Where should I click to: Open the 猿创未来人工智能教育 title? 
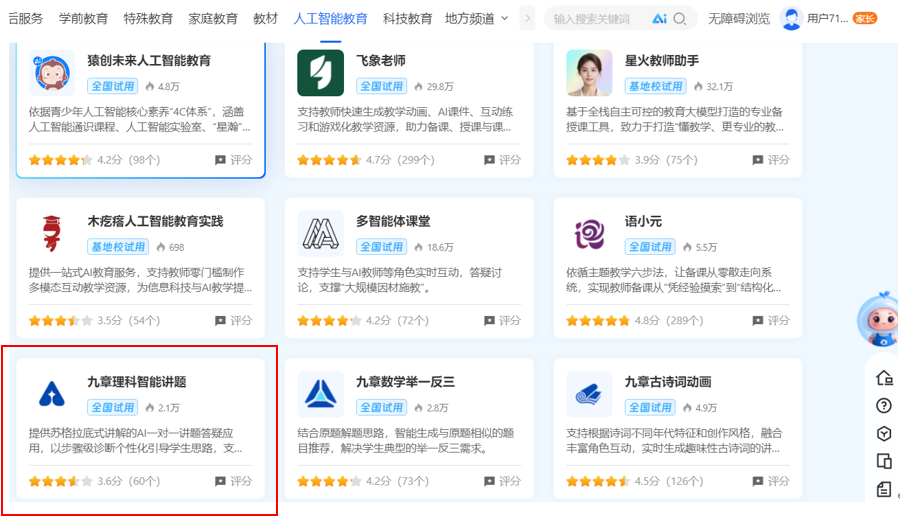click(x=149, y=60)
